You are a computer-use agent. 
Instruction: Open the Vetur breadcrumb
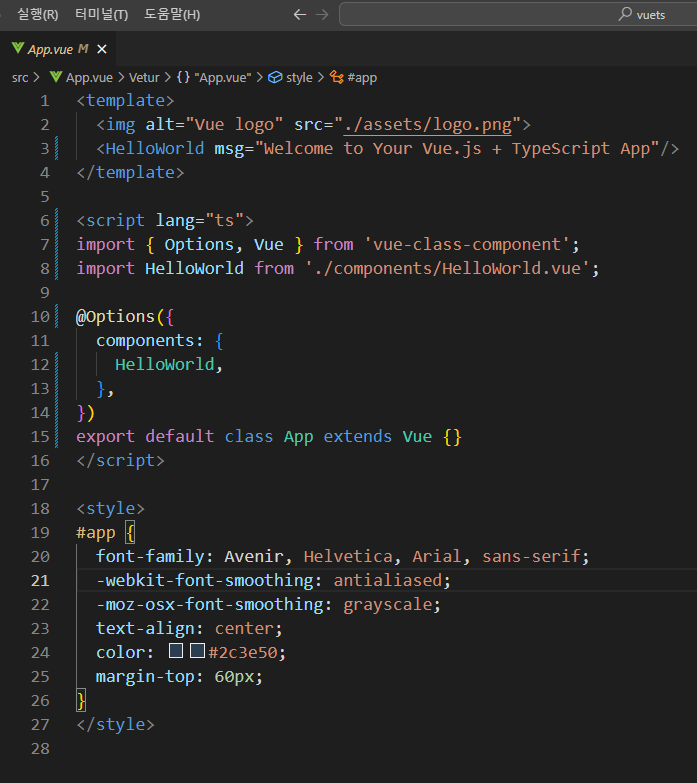[144, 78]
